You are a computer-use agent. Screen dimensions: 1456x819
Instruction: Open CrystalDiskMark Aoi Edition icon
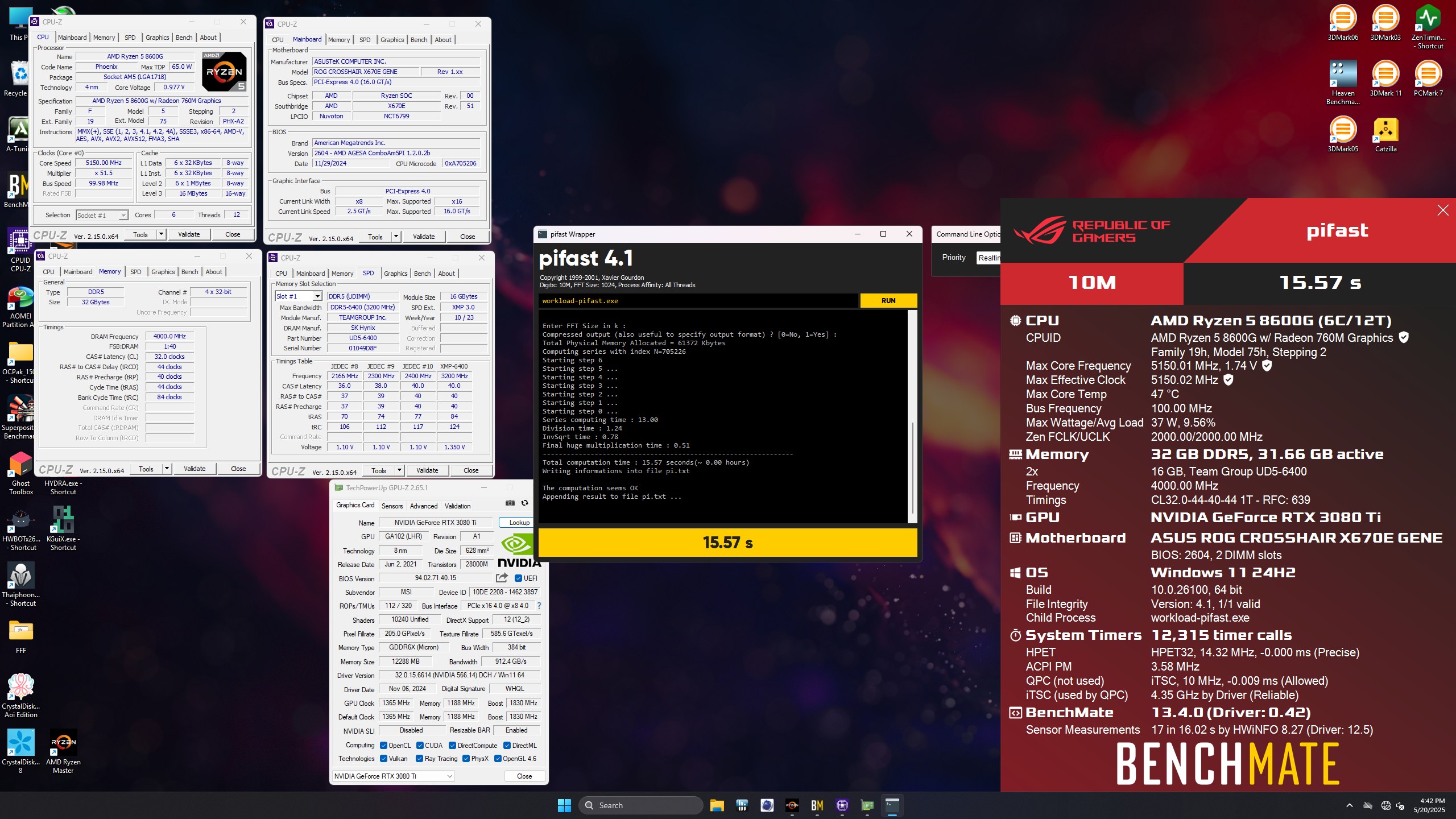(x=21, y=696)
